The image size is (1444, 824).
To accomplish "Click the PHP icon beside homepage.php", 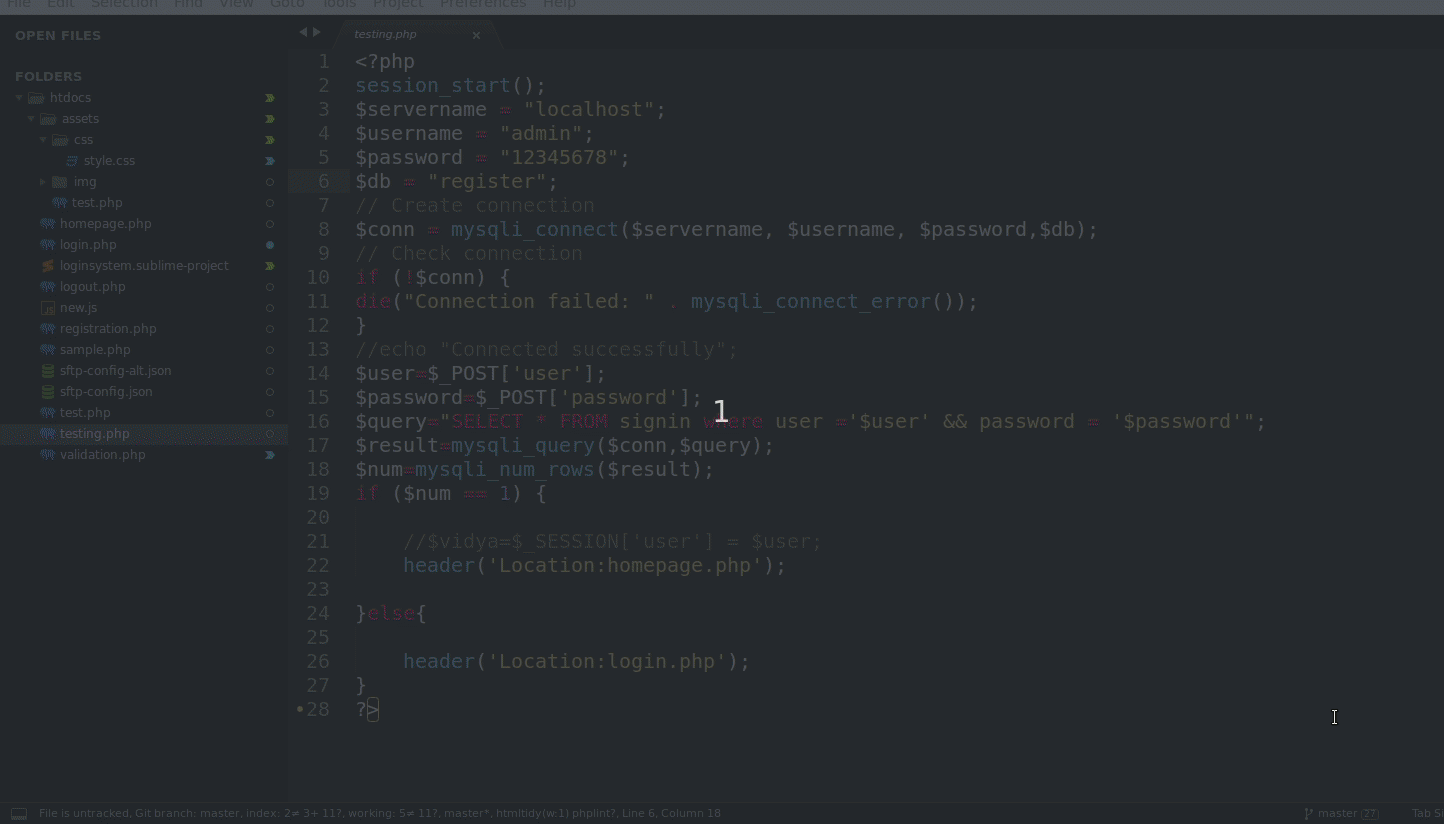I will point(47,224).
